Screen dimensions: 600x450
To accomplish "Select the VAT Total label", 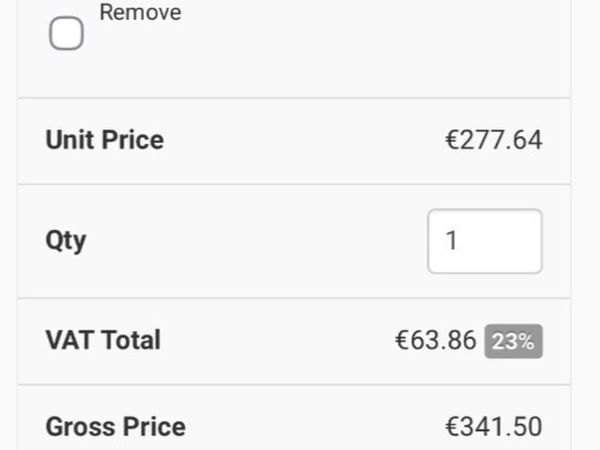I will 103,340.
